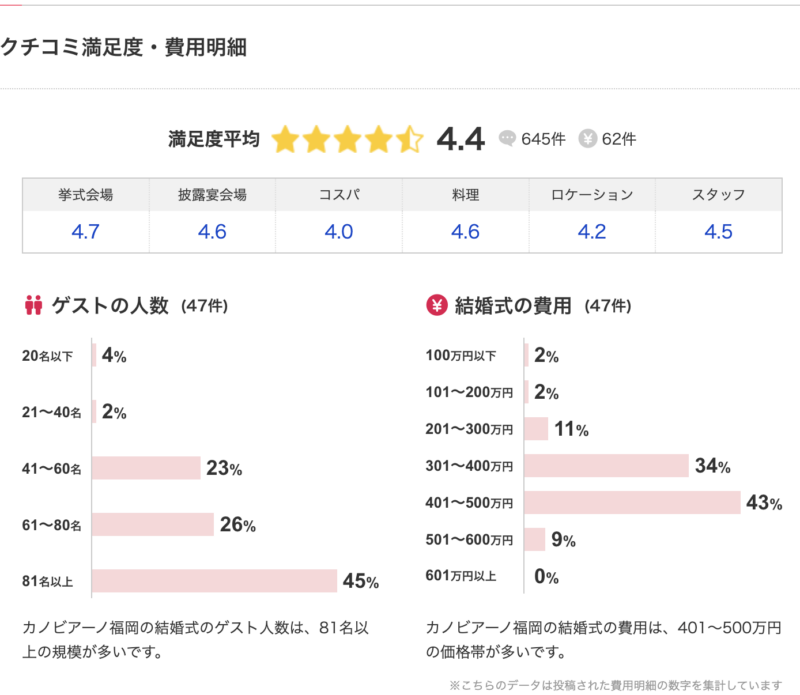This screenshot has height=695, width=800.
Task: Click the speech bubble review count icon
Action: 508,139
